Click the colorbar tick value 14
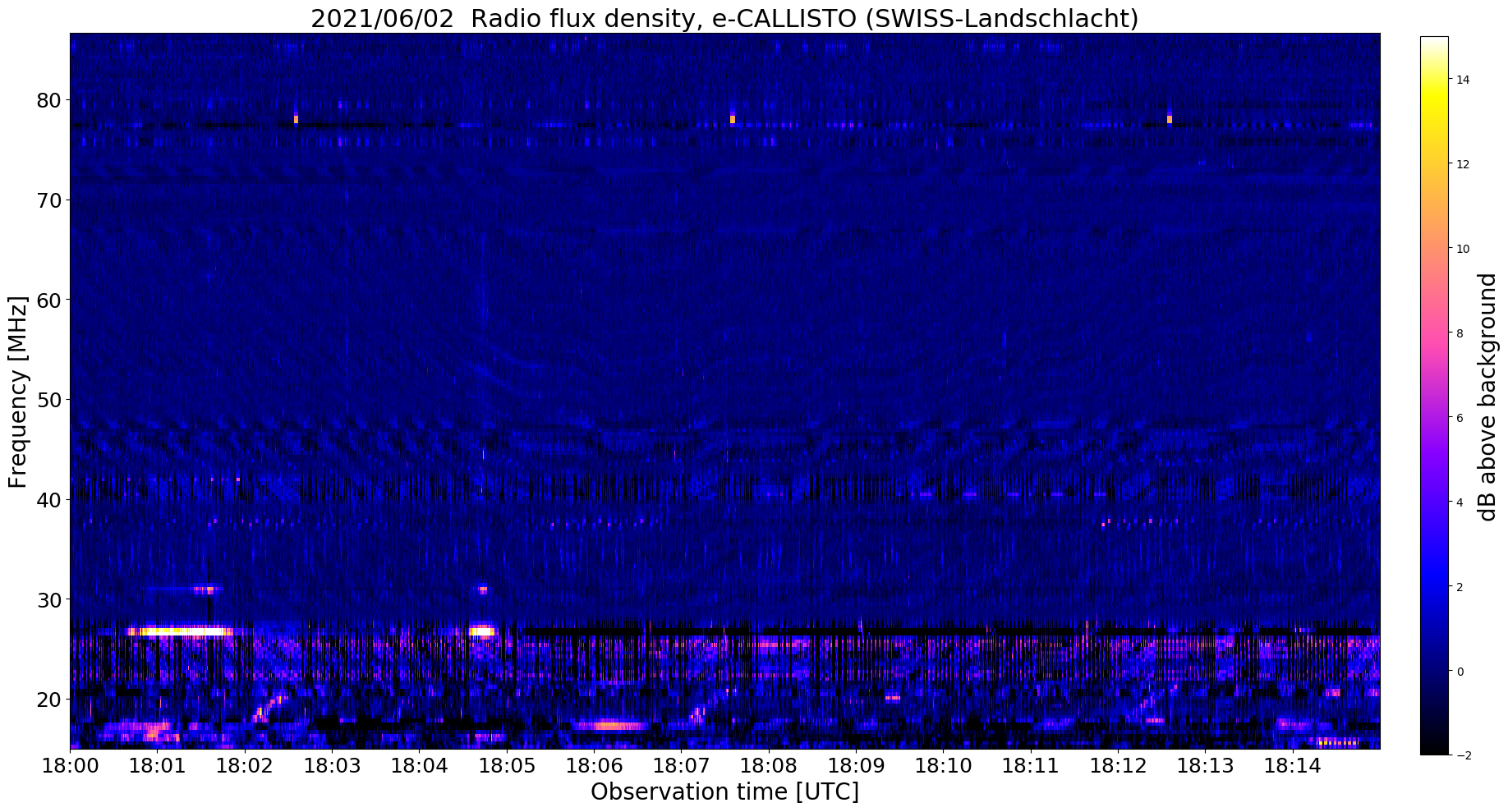 [x=1462, y=80]
